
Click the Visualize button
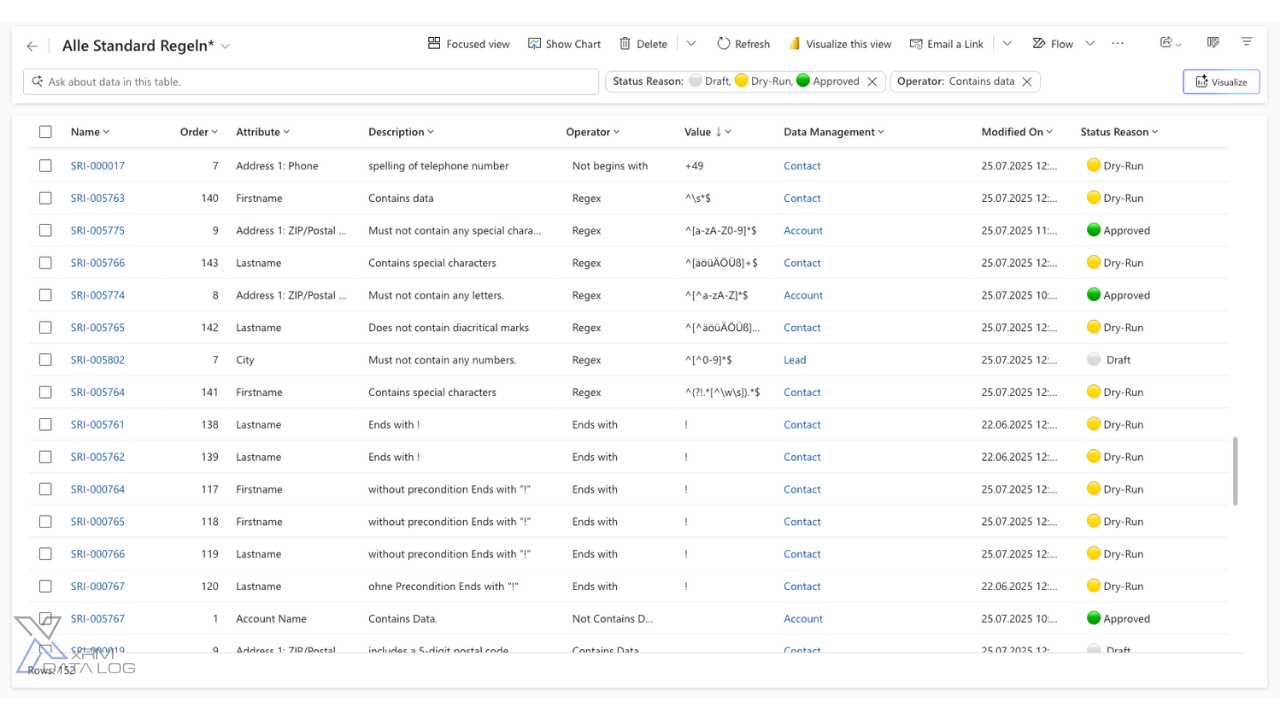pos(1221,82)
